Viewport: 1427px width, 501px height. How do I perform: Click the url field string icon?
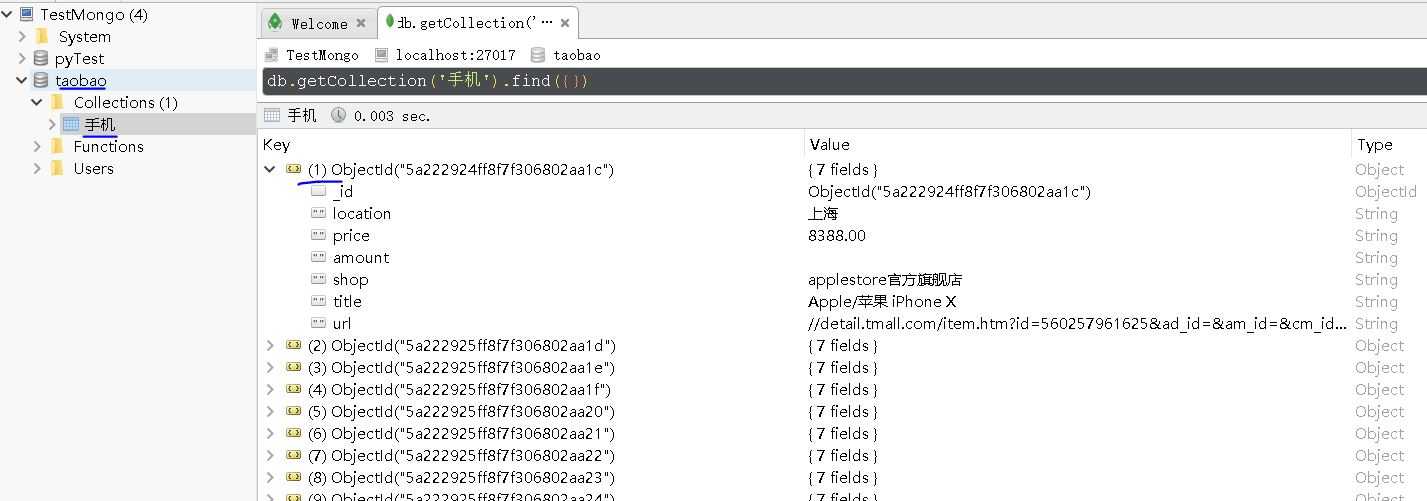(x=318, y=323)
